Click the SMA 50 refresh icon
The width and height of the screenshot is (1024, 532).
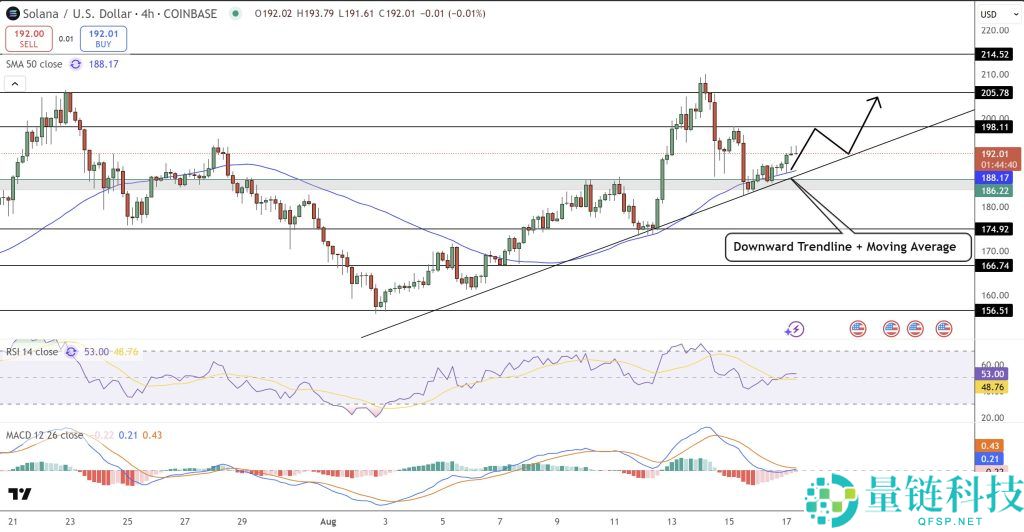(x=74, y=64)
